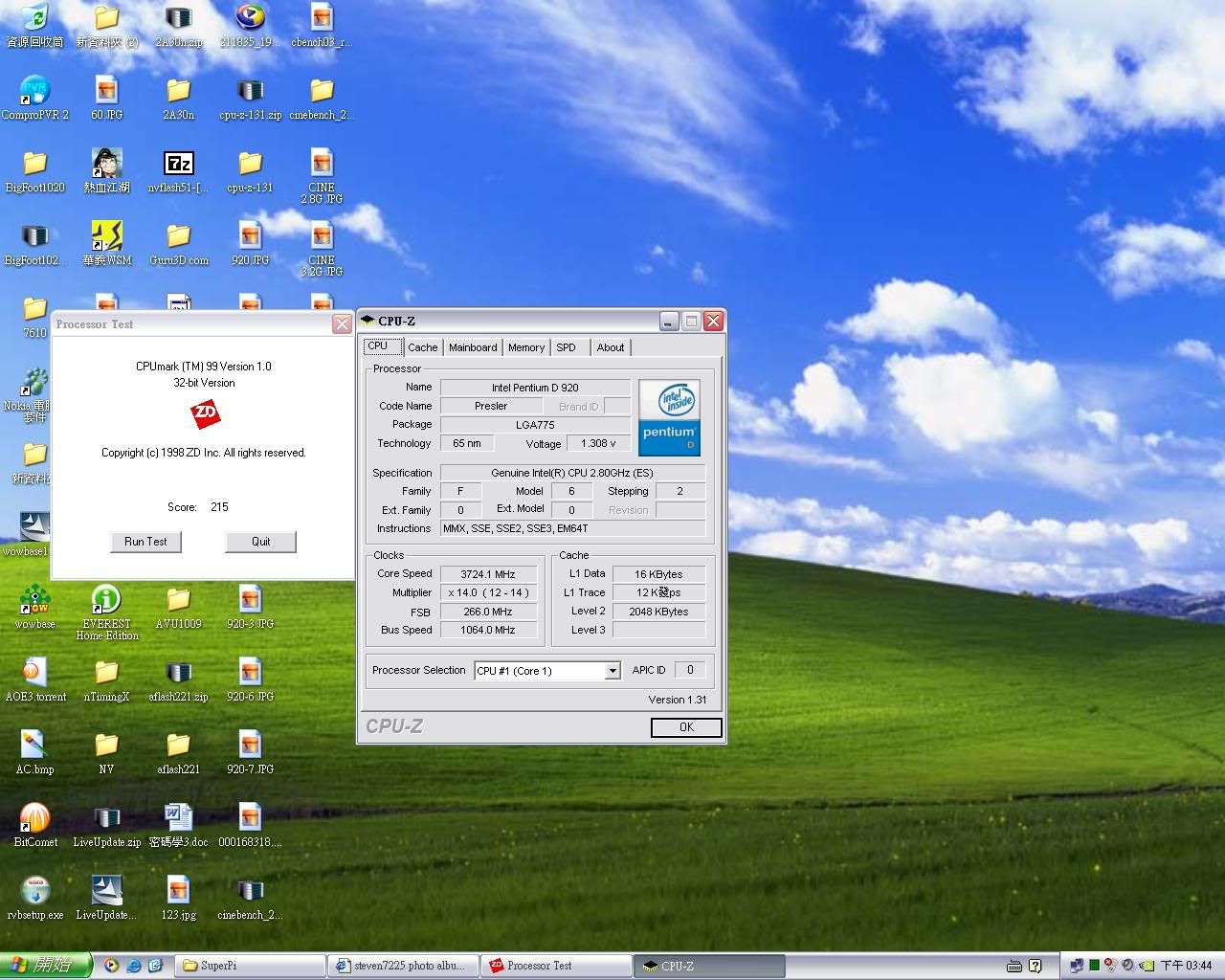
Task: Expand the Processor Selection dropdown
Action: [x=612, y=671]
